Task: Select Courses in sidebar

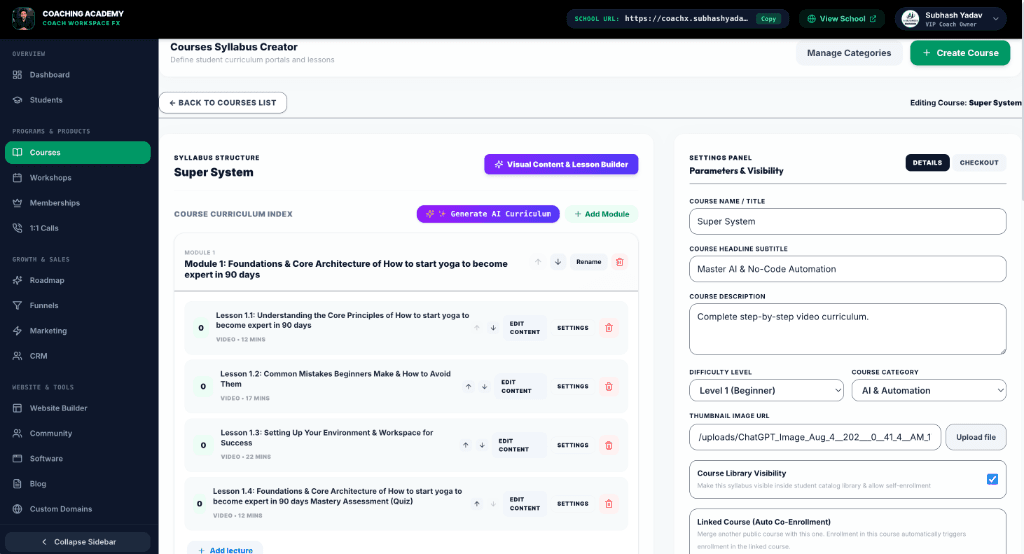Action: (78, 152)
